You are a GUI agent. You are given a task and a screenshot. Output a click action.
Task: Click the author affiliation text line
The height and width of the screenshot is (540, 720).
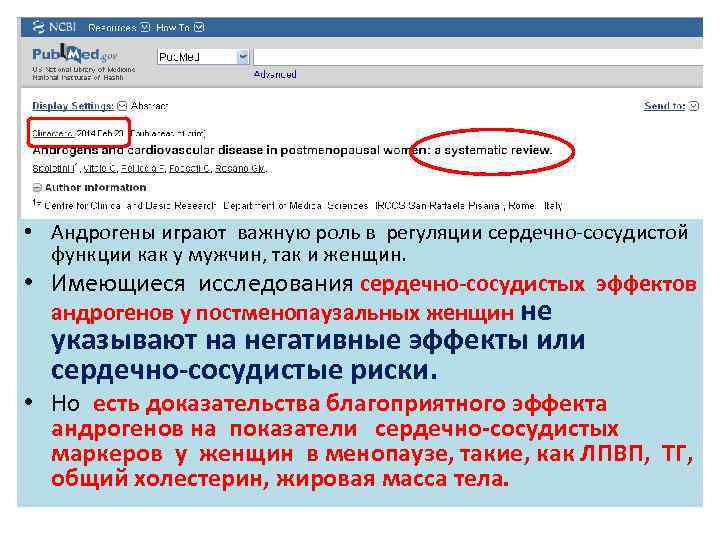click(298, 205)
